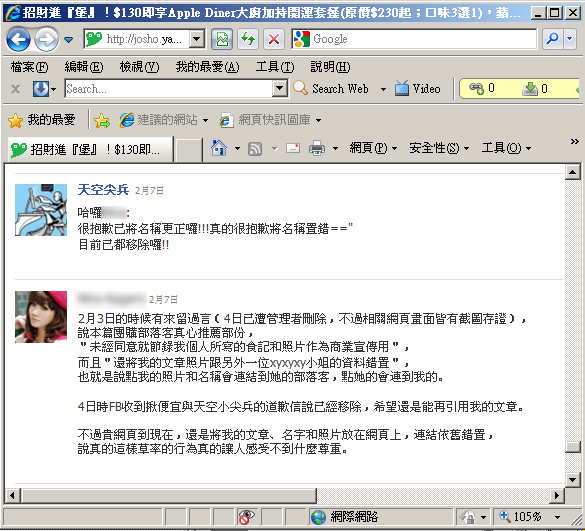Open the Home dropdown arrow

[x=237, y=149]
